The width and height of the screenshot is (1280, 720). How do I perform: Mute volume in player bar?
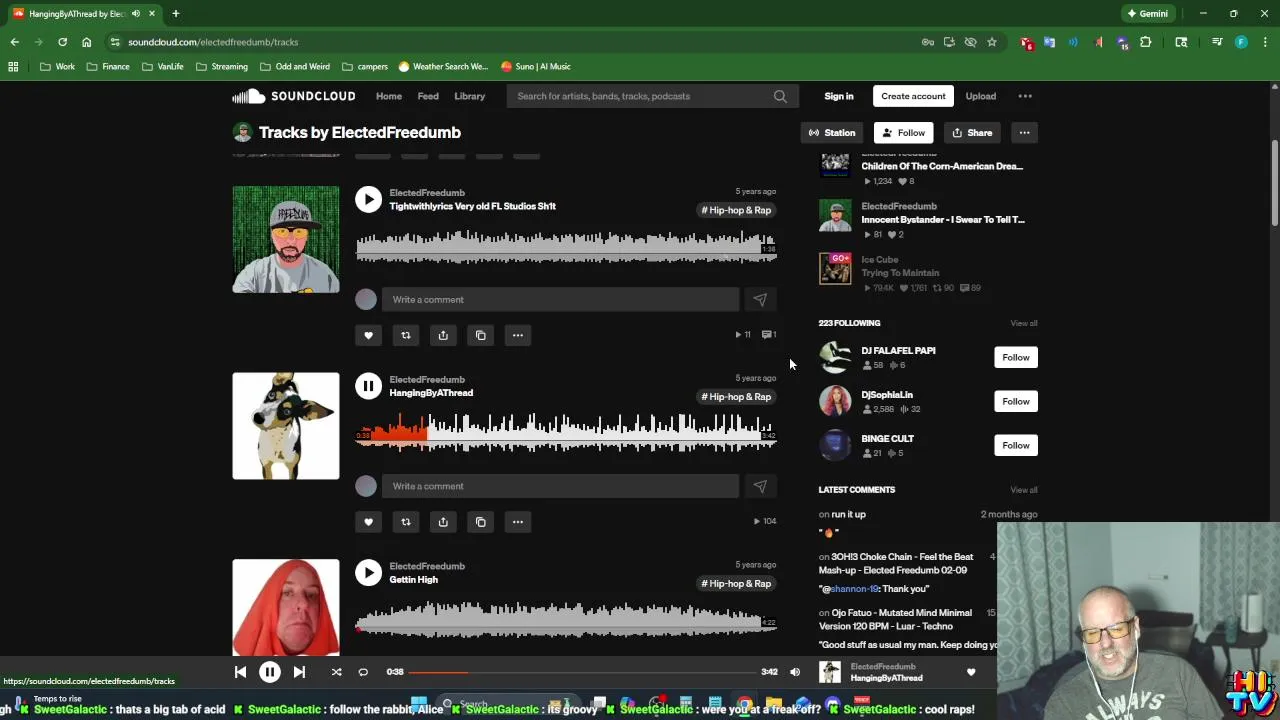pyautogui.click(x=795, y=672)
